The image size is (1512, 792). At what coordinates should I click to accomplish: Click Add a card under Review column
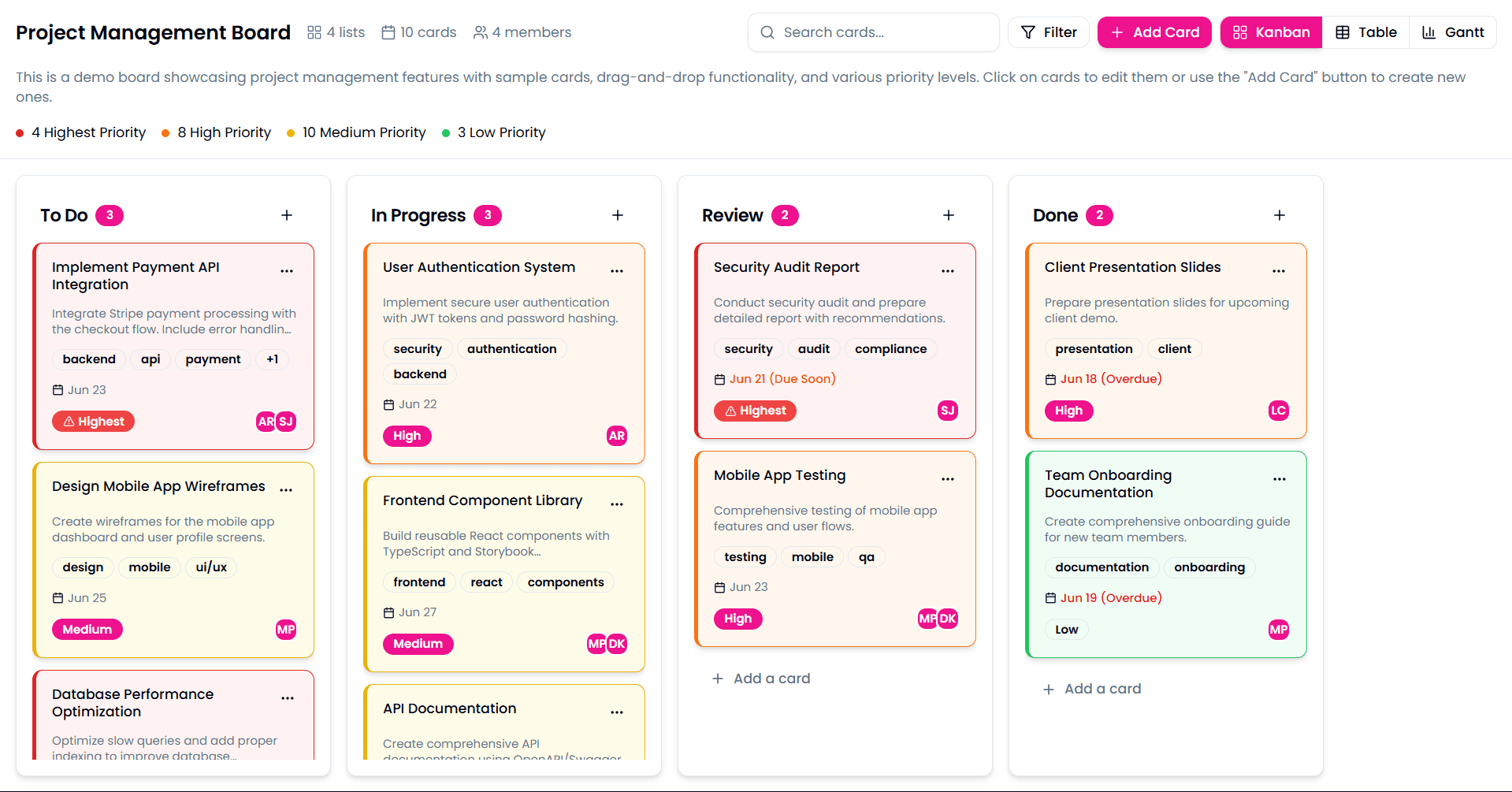coord(761,679)
